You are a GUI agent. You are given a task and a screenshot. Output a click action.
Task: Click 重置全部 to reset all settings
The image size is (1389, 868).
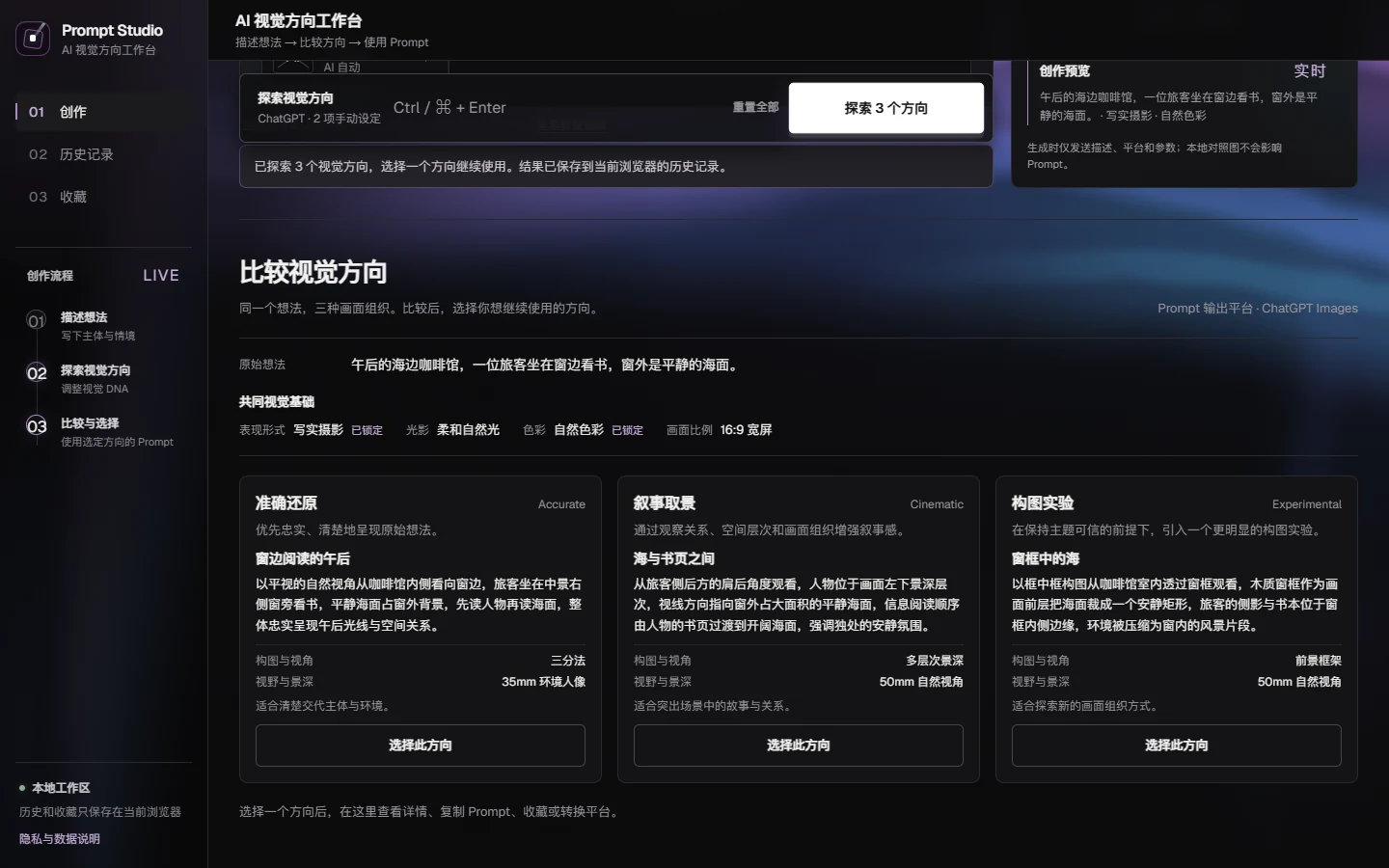755,107
